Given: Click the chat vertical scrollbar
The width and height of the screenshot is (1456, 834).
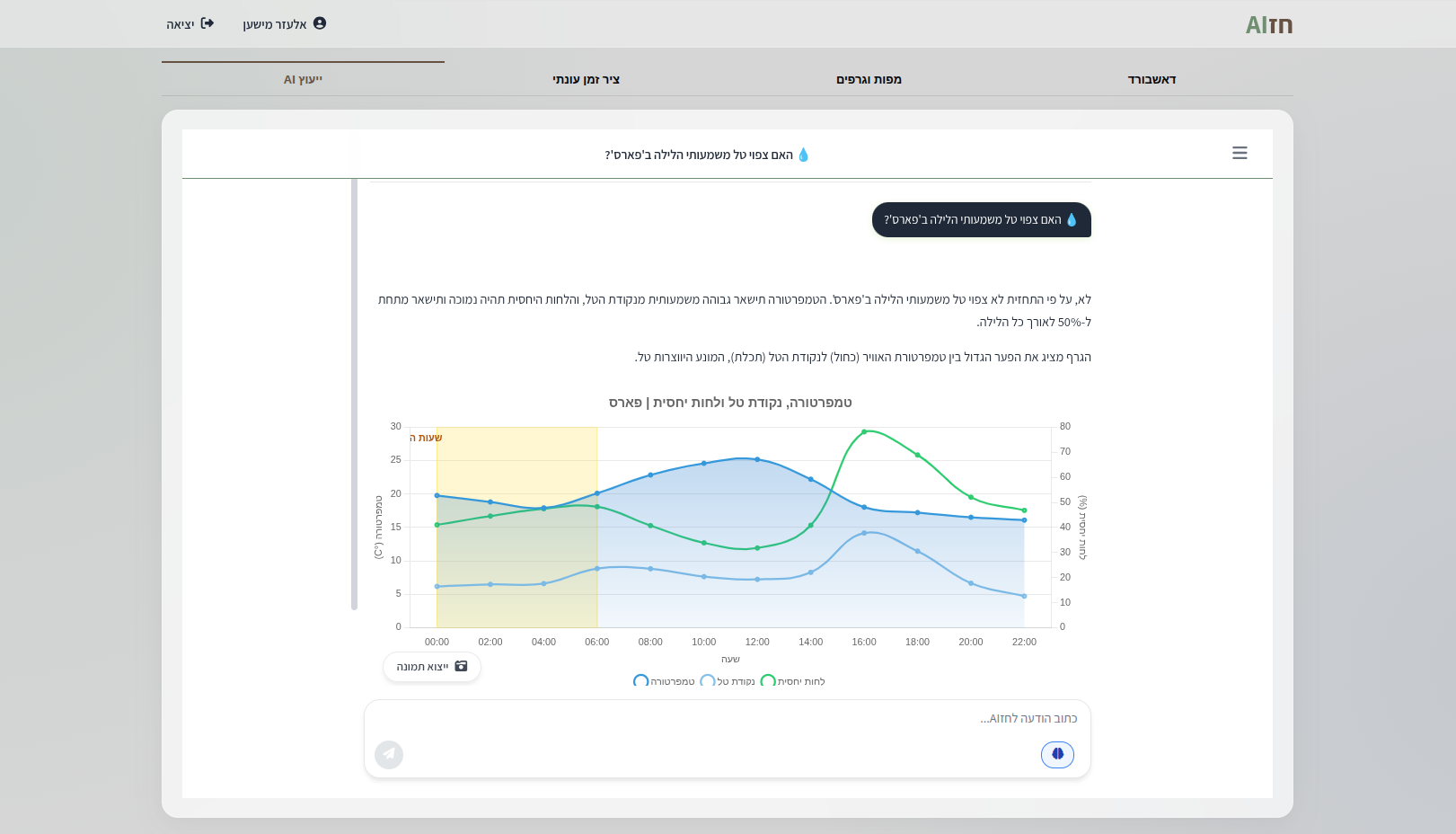Looking at the screenshot, I should [354, 394].
